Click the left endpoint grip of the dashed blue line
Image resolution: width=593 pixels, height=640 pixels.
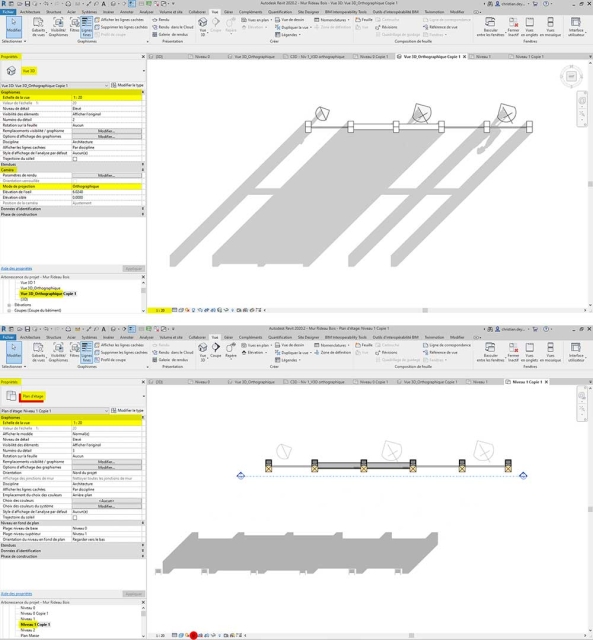tap(240, 476)
